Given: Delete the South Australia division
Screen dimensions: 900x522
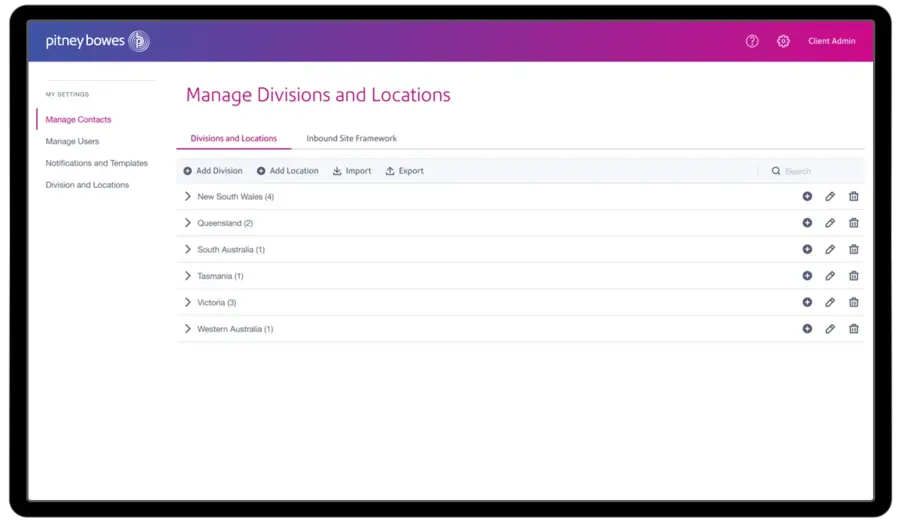Looking at the screenshot, I should (853, 249).
